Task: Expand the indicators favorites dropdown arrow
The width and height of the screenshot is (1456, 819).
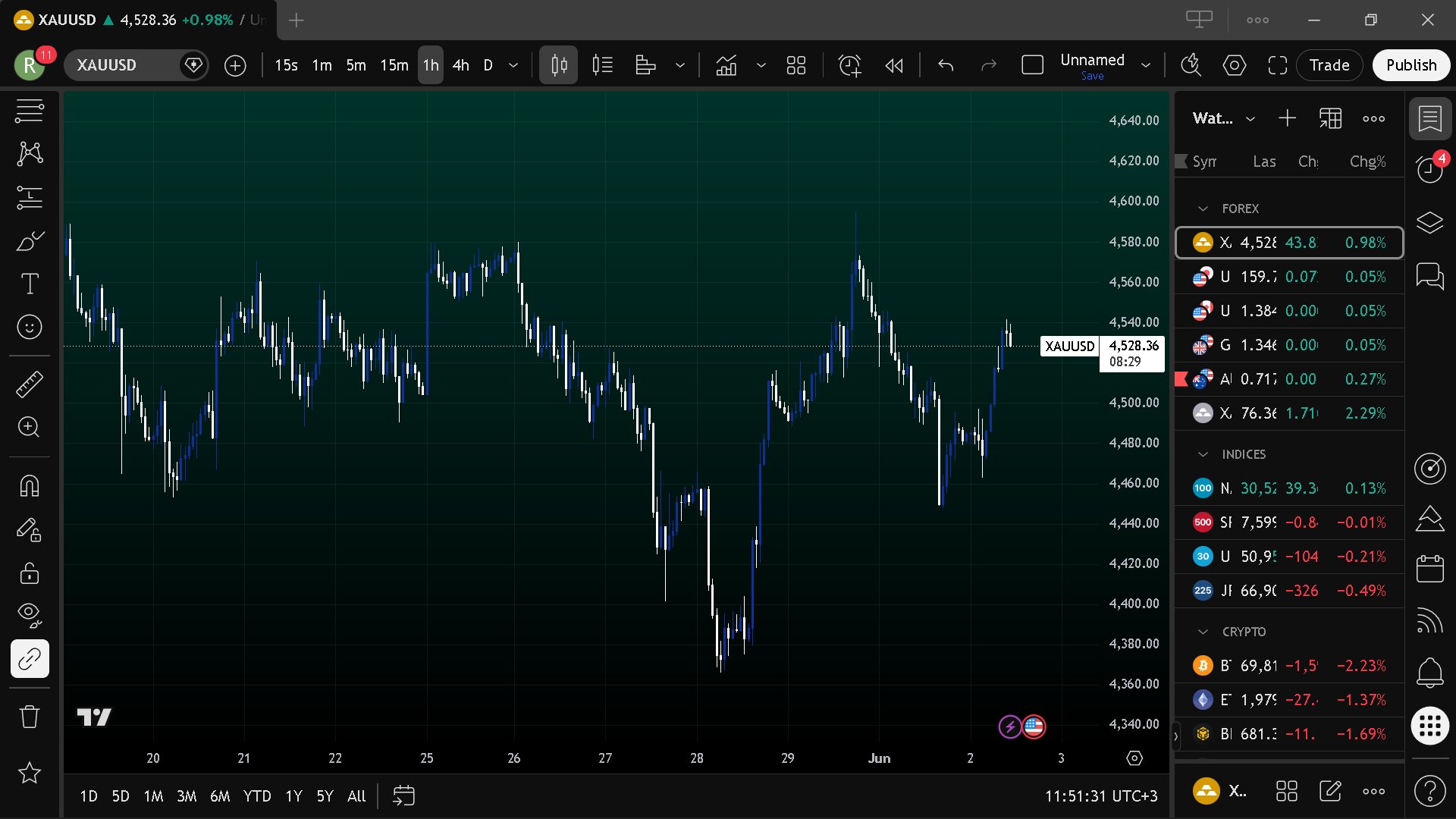Action: point(761,65)
